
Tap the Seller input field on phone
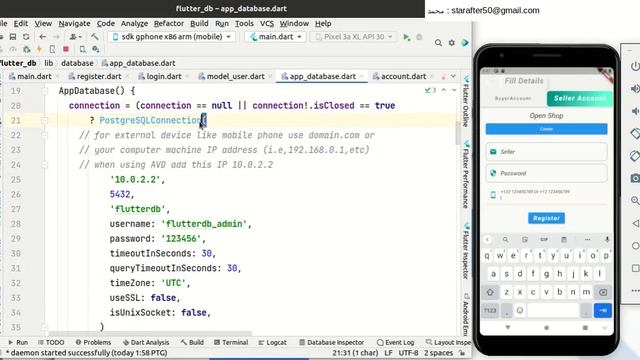point(546,152)
